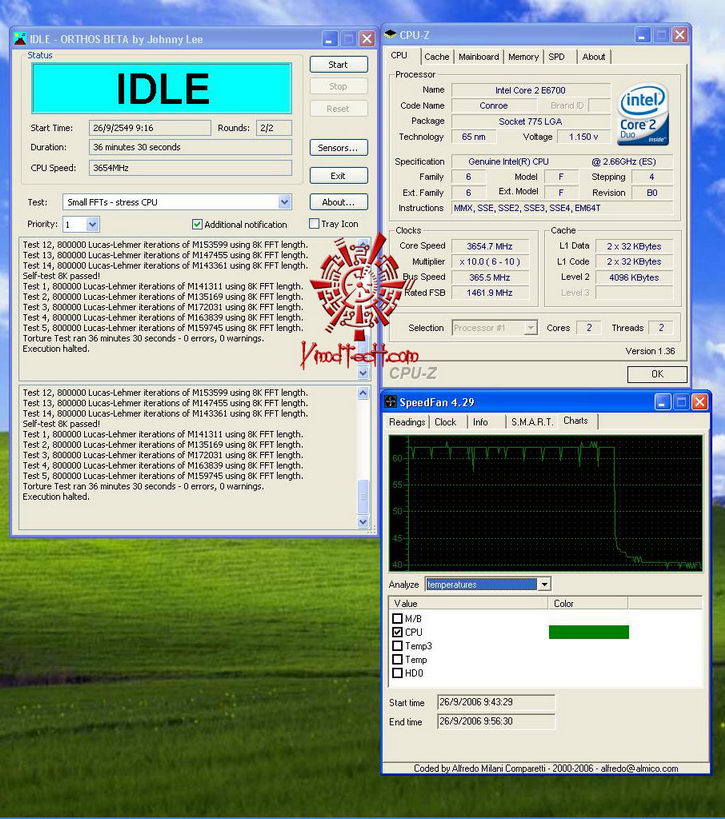This screenshot has width=725, height=819.
Task: Switch to the Cache tab in CPU-Z
Action: (x=437, y=56)
